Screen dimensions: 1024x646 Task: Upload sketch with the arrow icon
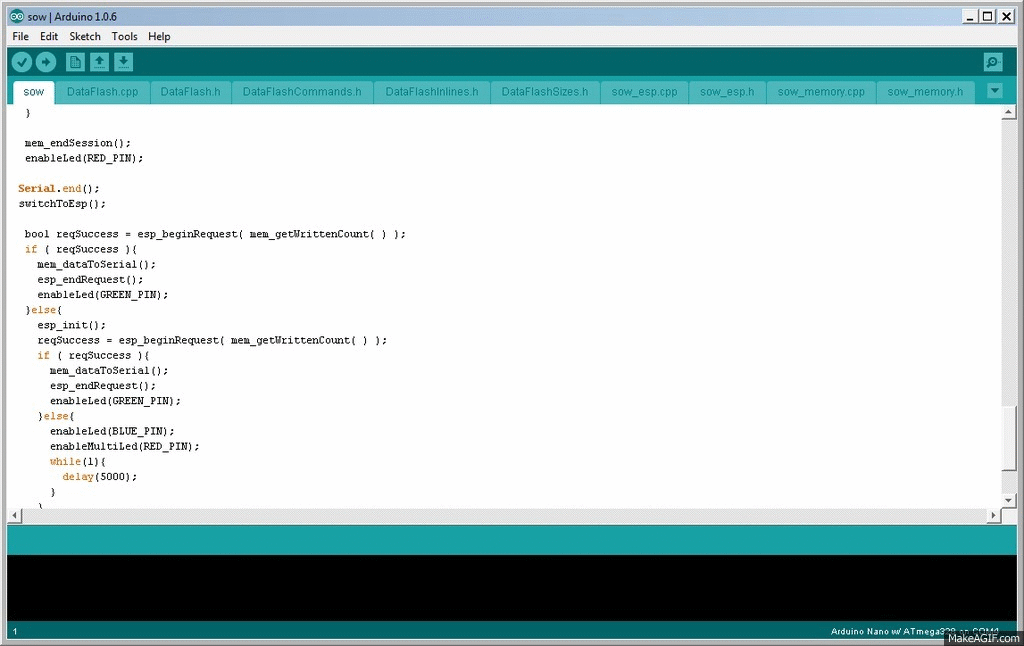45,62
